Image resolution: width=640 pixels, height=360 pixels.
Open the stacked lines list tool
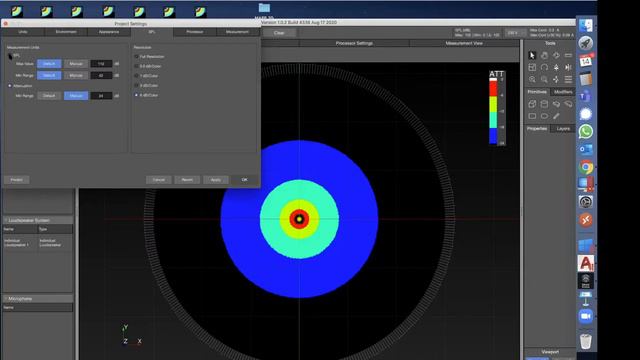pyautogui.click(x=568, y=79)
